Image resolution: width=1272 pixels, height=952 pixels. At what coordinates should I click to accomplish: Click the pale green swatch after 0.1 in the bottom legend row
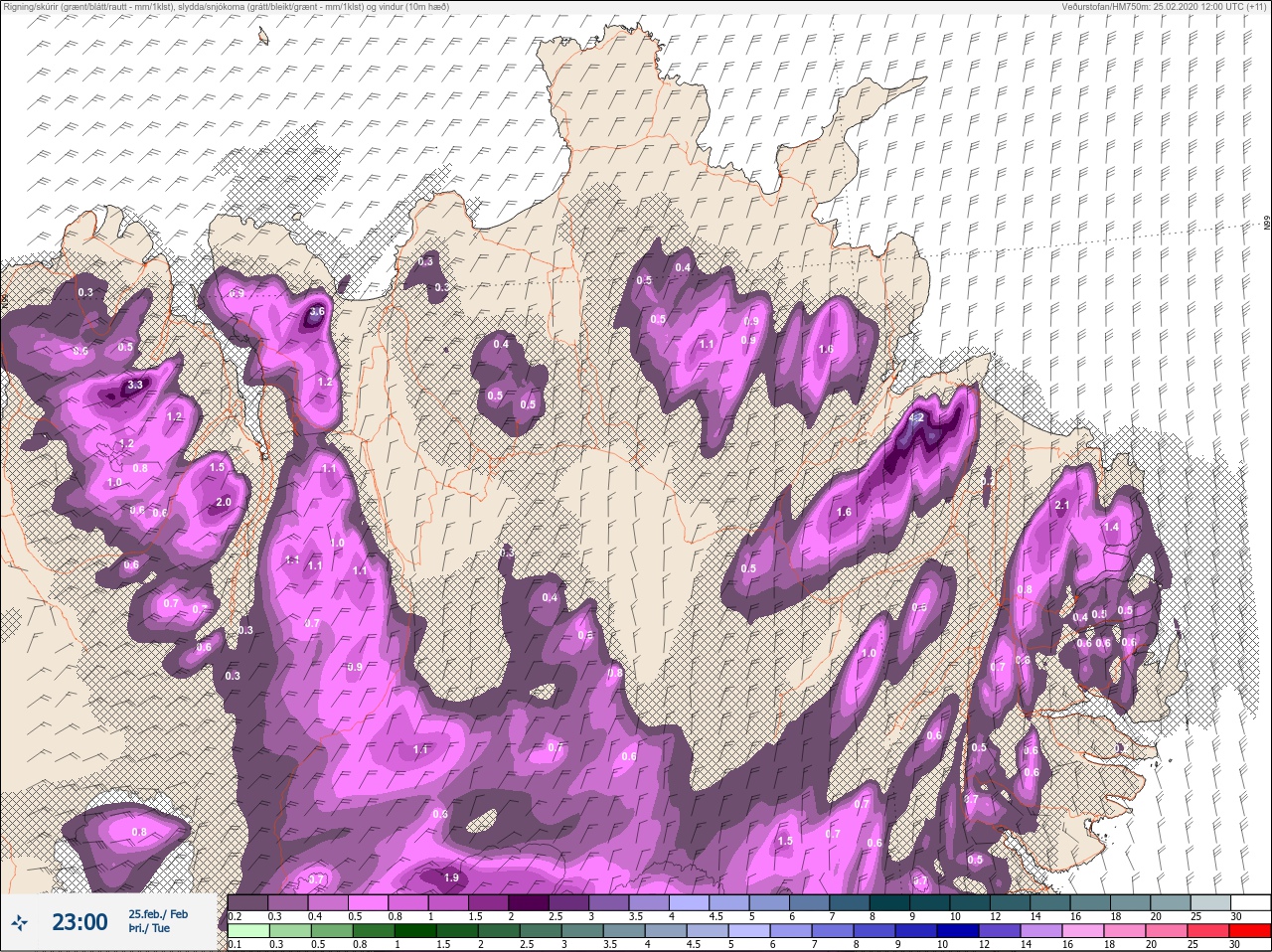click(x=247, y=931)
